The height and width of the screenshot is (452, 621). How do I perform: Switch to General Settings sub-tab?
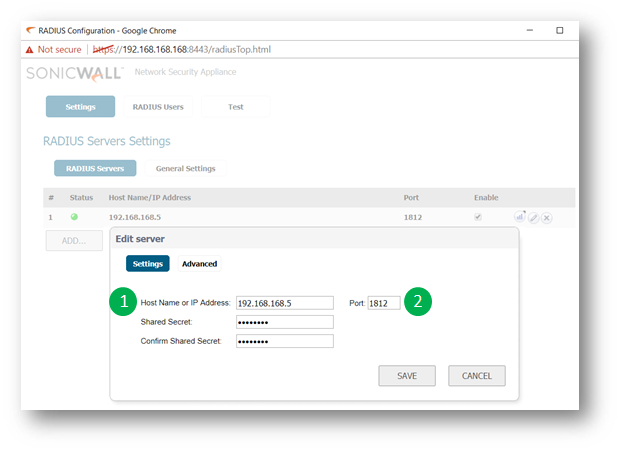pyautogui.click(x=185, y=168)
